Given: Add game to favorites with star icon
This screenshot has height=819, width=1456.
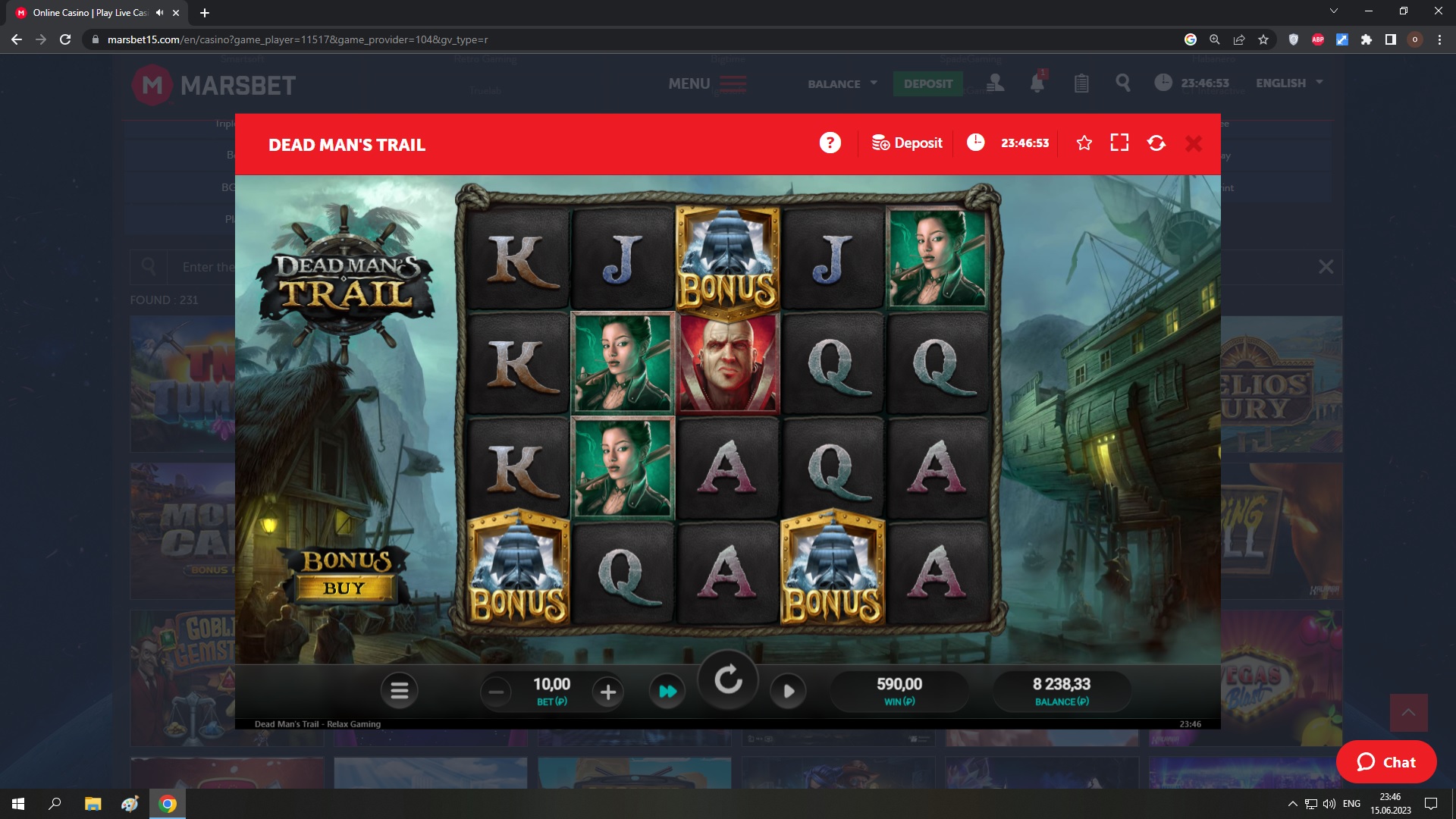Looking at the screenshot, I should click(x=1084, y=143).
